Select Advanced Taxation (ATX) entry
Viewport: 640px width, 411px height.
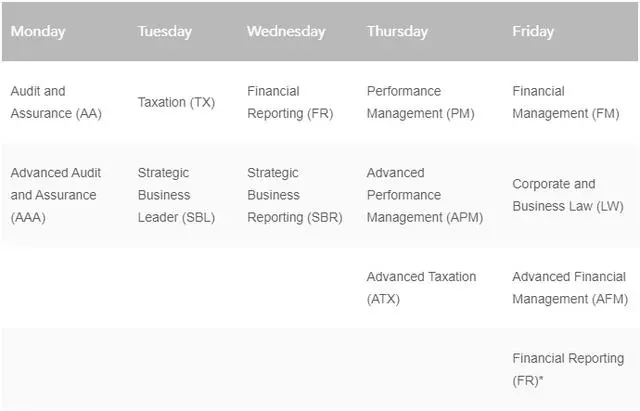[421, 288]
